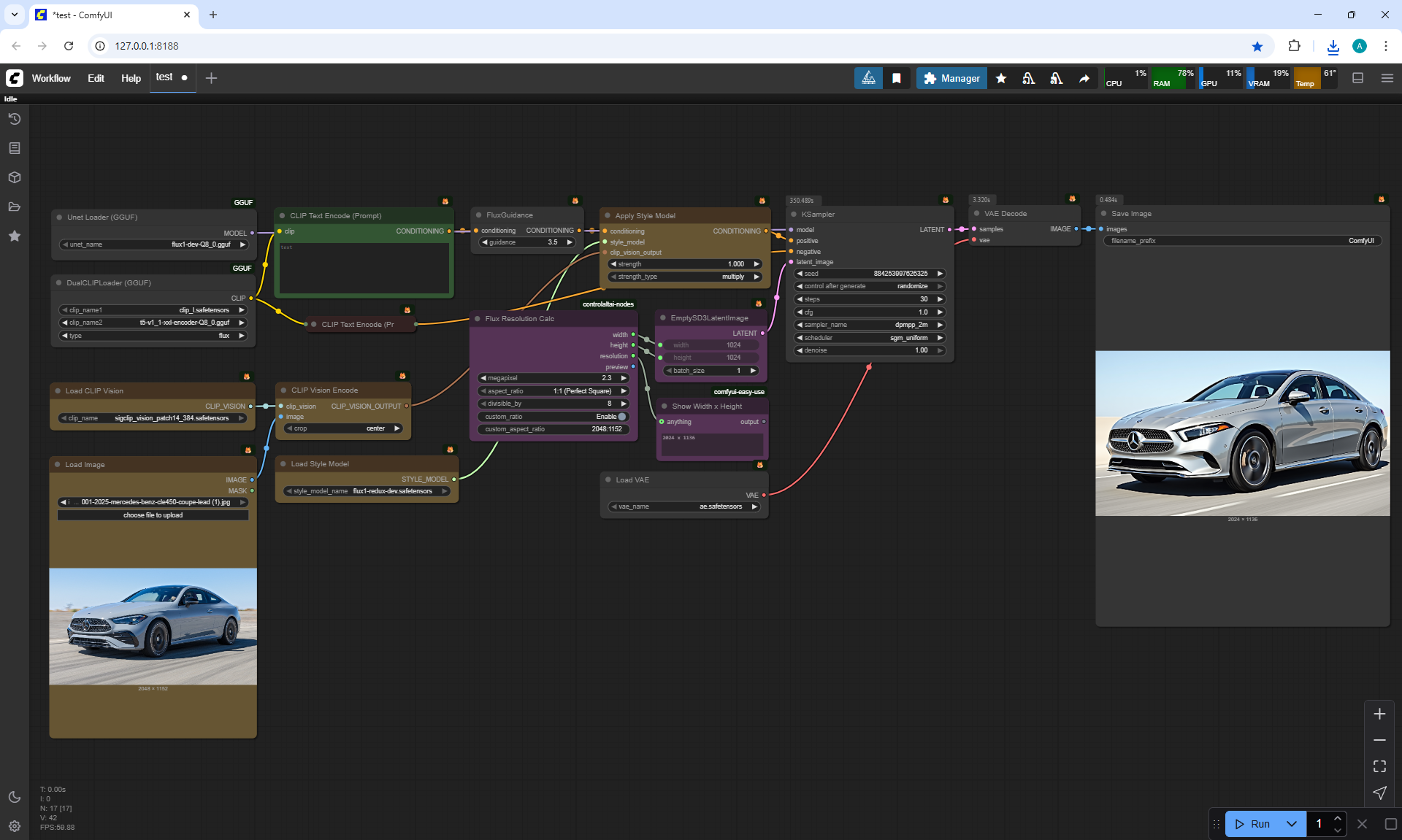Image resolution: width=1402 pixels, height=840 pixels.
Task: Click the Manager button
Action: click(951, 78)
